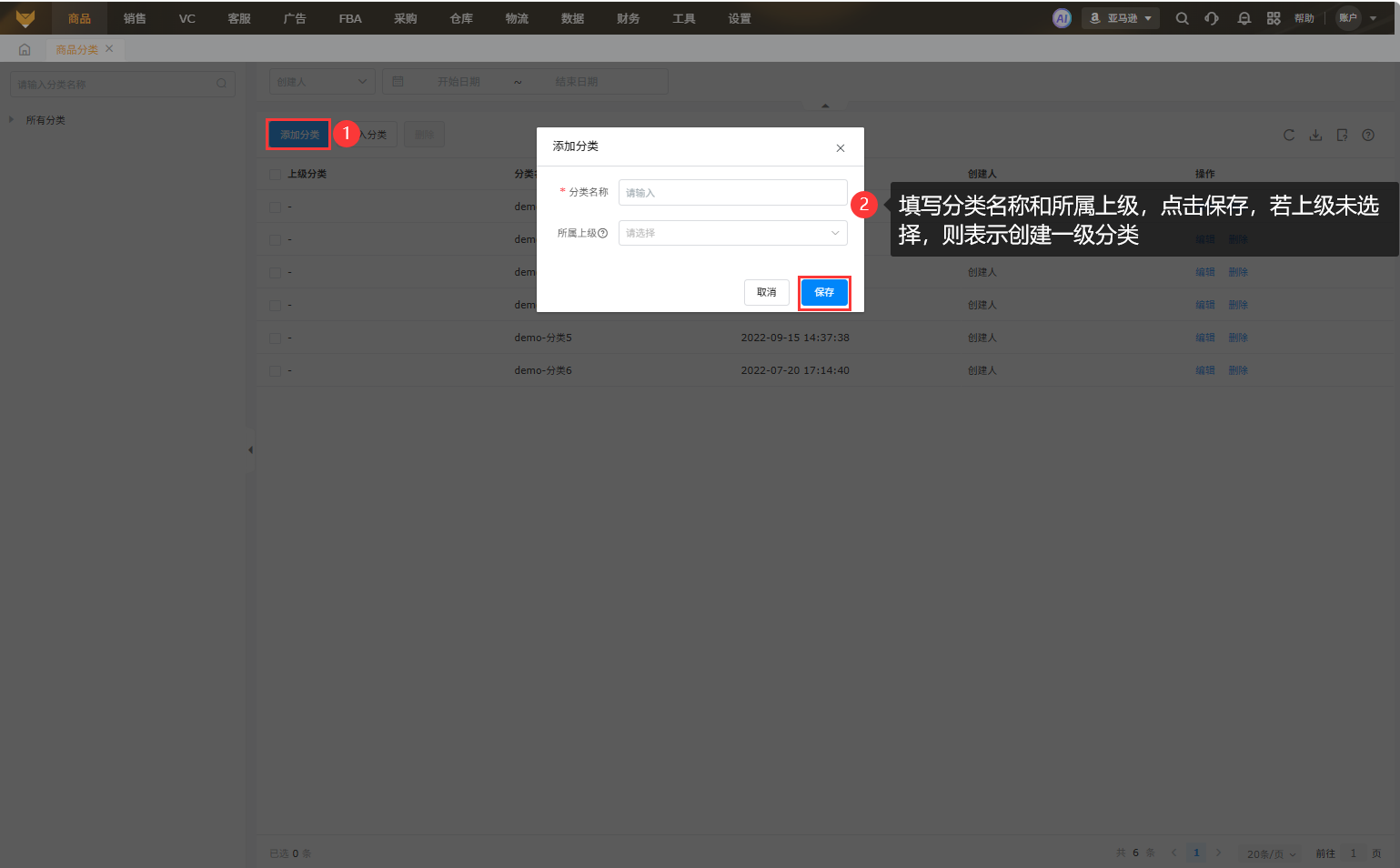Click the calendar icon in the date filter

[398, 82]
